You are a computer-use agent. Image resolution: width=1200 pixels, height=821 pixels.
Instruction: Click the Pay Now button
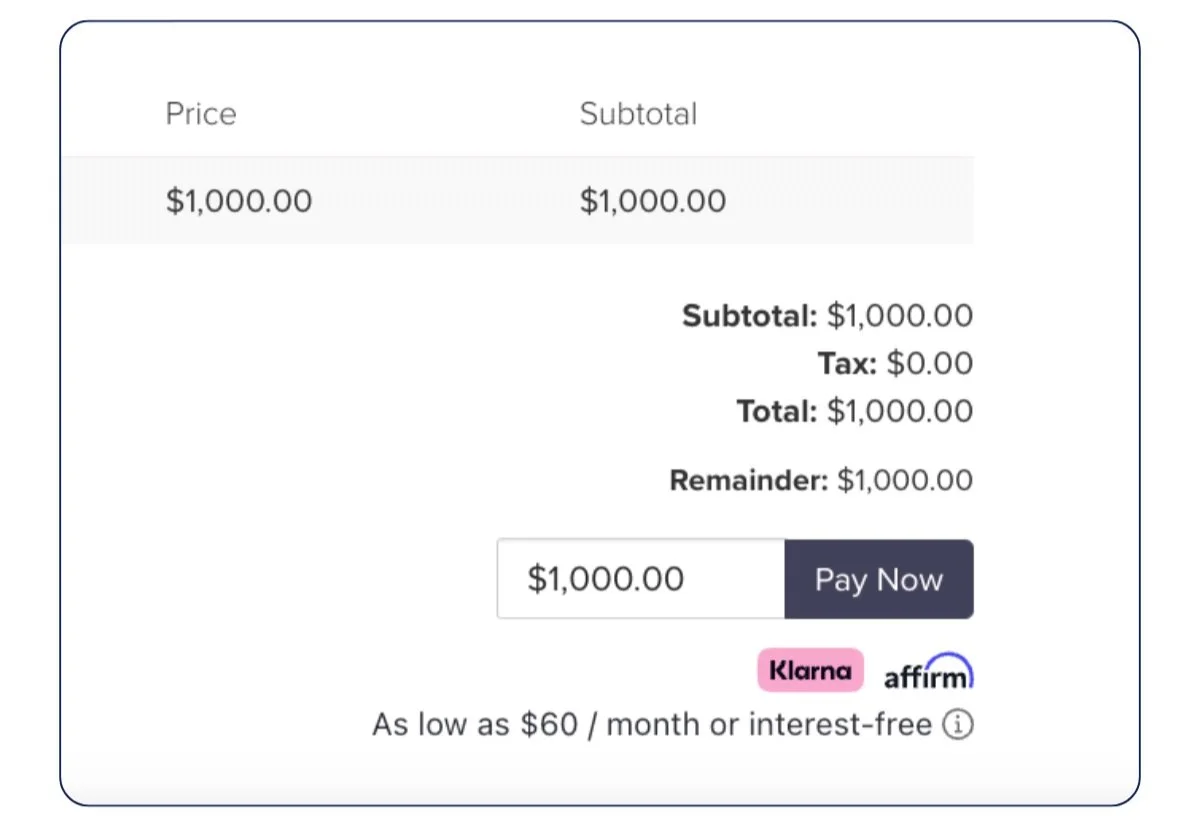[879, 580]
